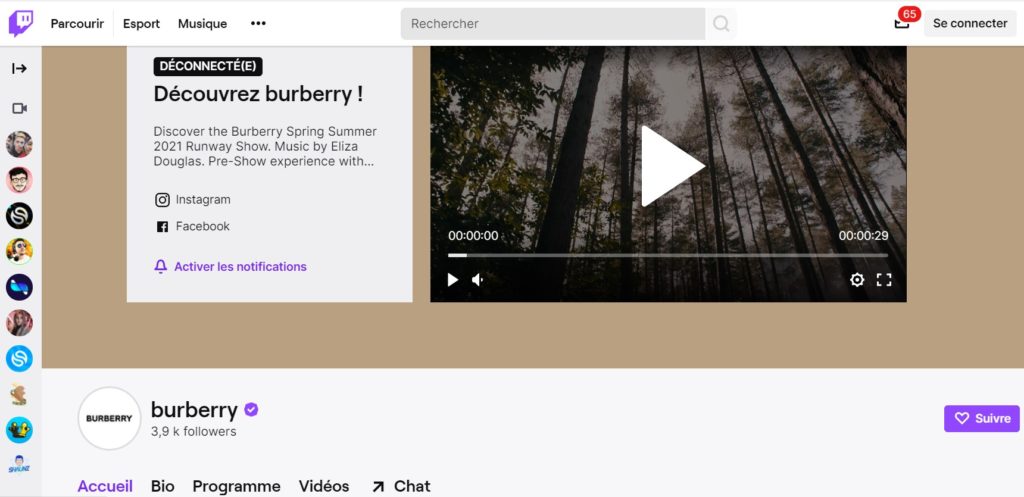Click the Twitch logo home icon
The image size is (1024, 497).
[x=21, y=23]
